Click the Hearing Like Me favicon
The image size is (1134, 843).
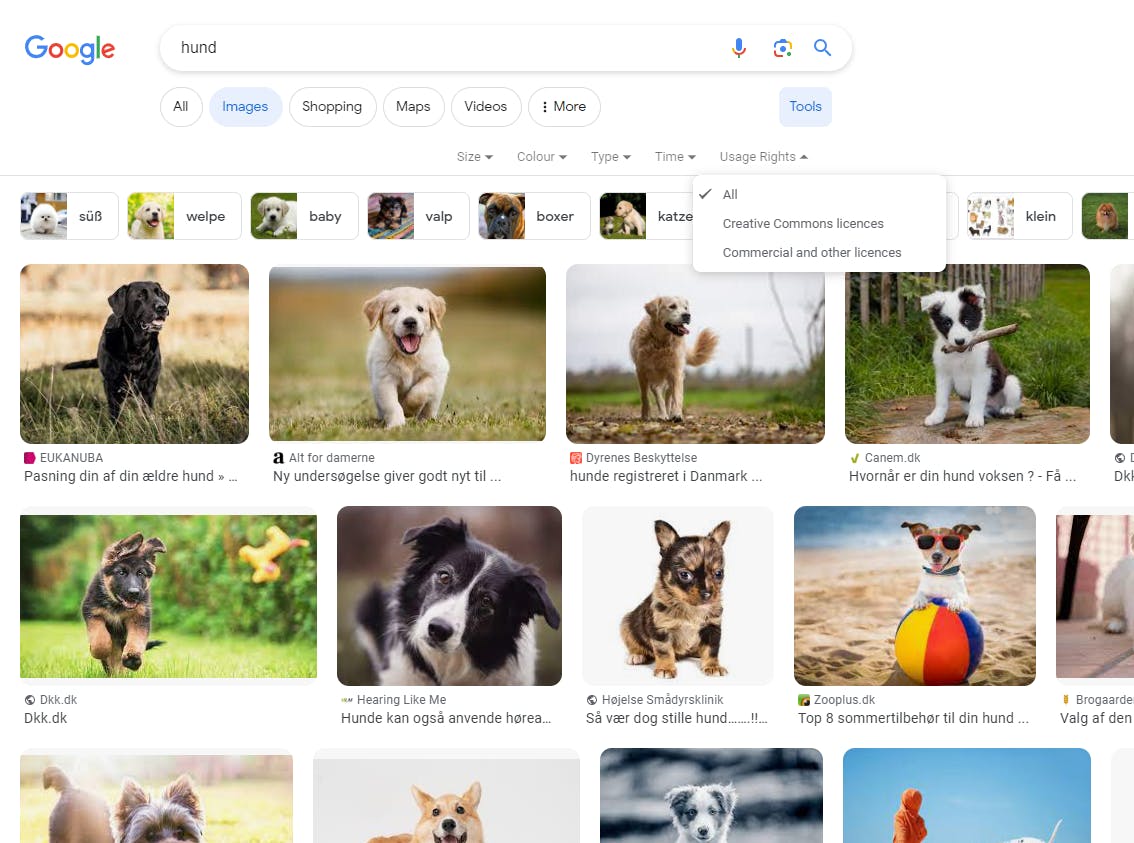(x=347, y=700)
